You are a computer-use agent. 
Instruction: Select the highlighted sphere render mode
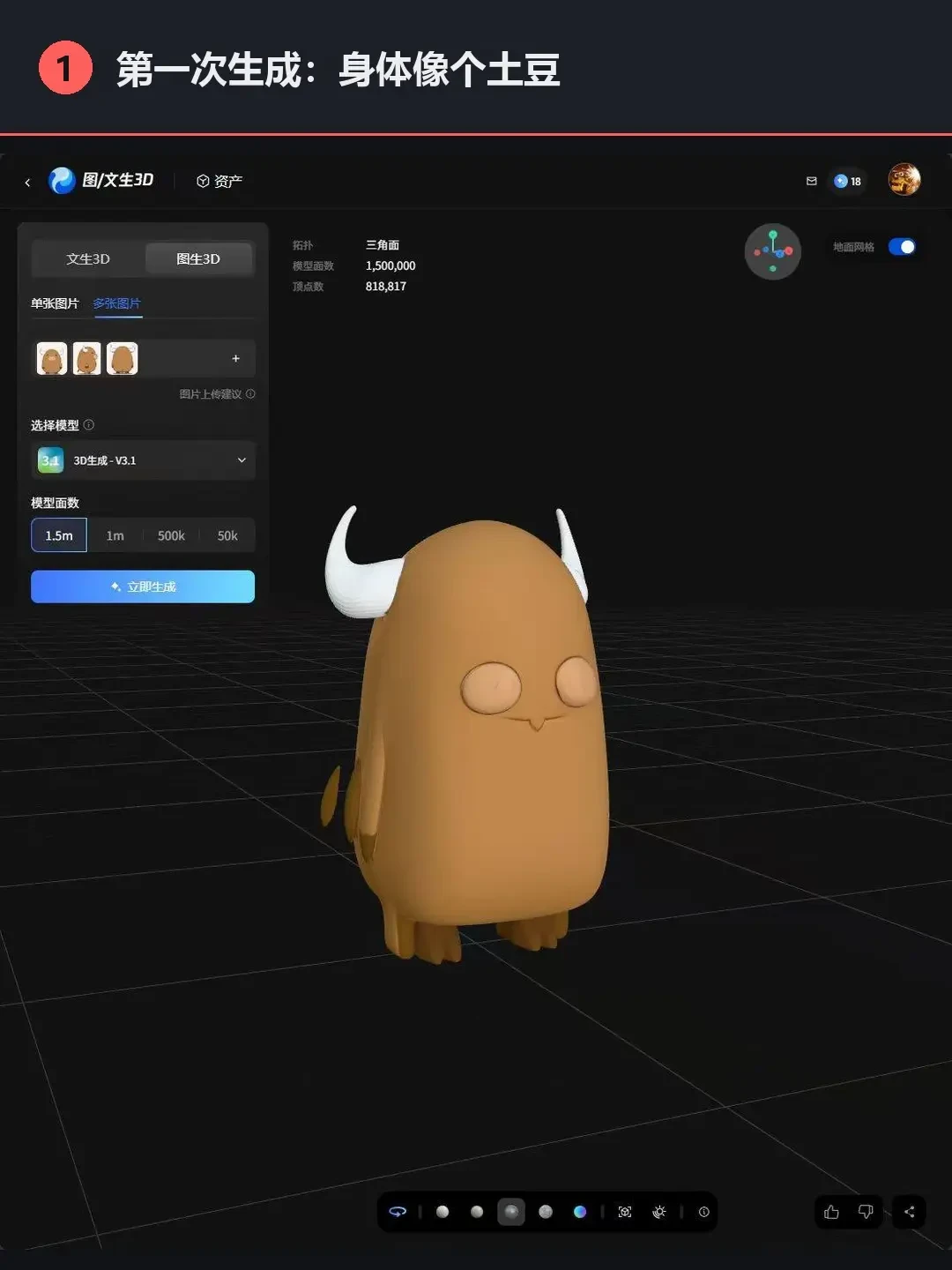point(511,1212)
